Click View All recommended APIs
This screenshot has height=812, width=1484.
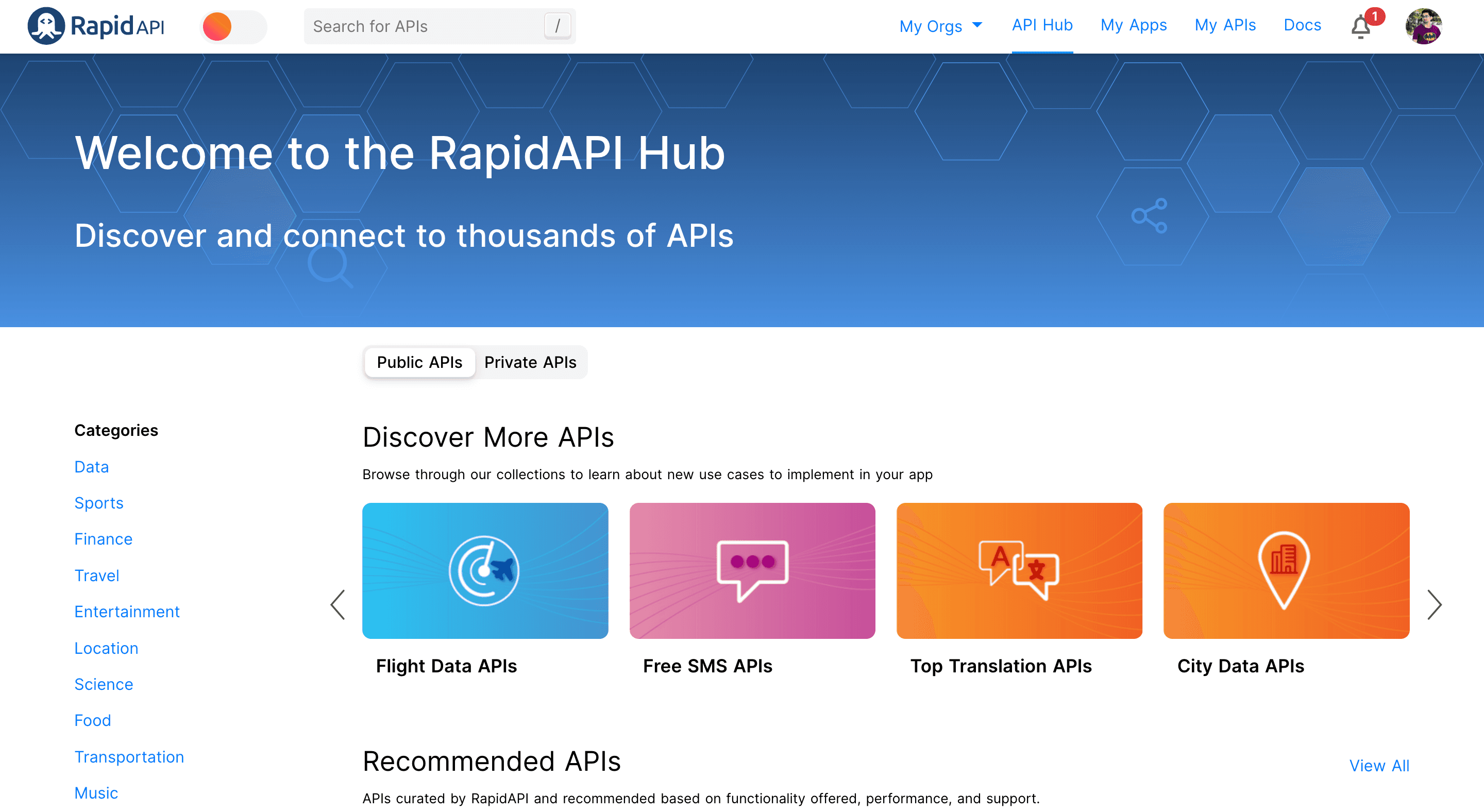click(1379, 766)
